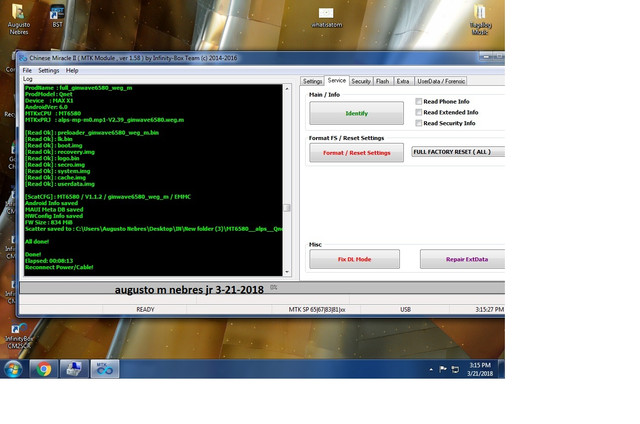Click MTK SP 65|67|83|81|xx status entry
640x424 pixels.
317,309
